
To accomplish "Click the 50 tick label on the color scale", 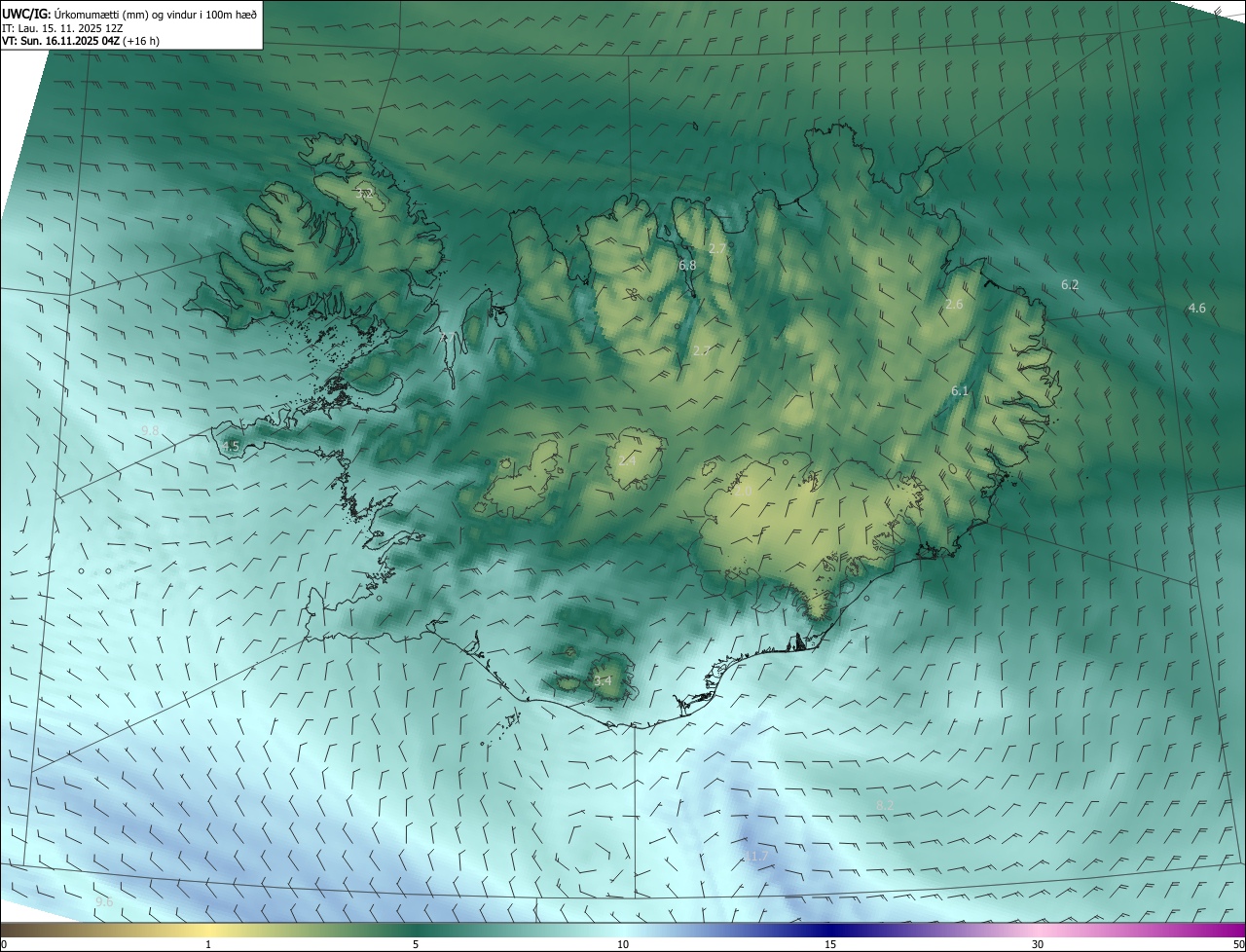I will point(1237,944).
